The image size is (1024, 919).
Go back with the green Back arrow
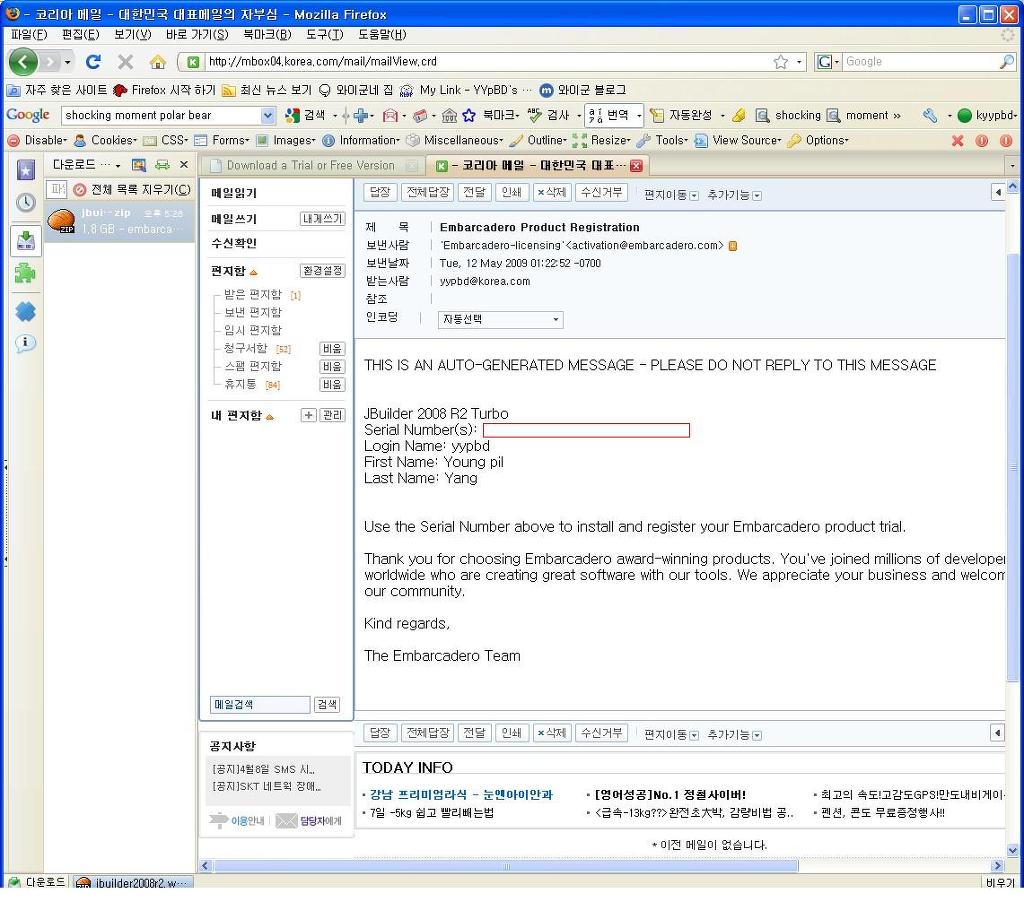click(24, 62)
